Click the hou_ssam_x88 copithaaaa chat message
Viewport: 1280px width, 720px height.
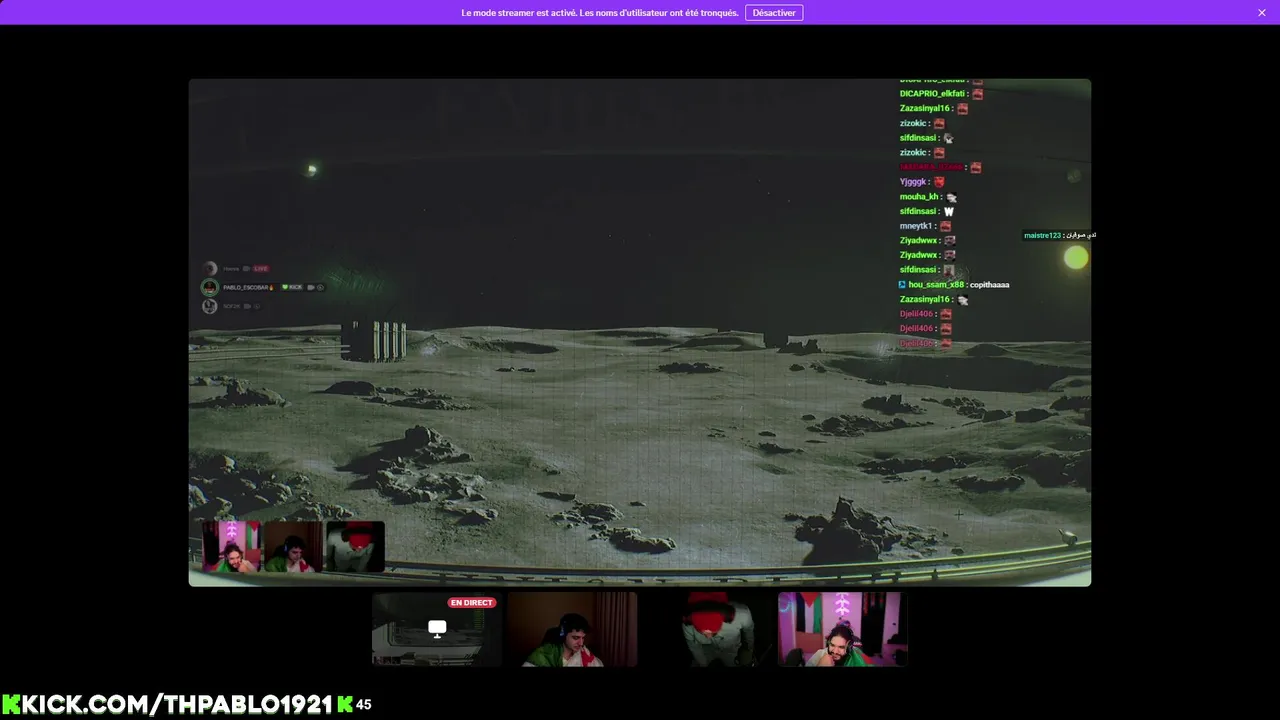[955, 285]
